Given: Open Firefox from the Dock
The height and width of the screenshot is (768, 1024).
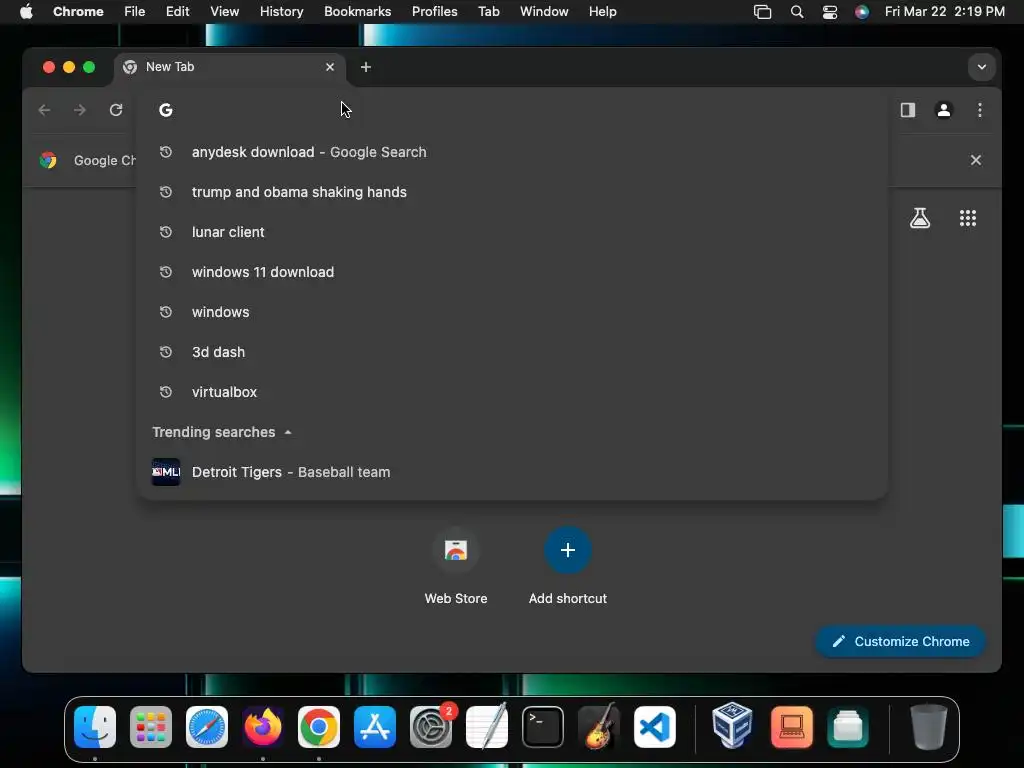Looking at the screenshot, I should click(x=263, y=727).
